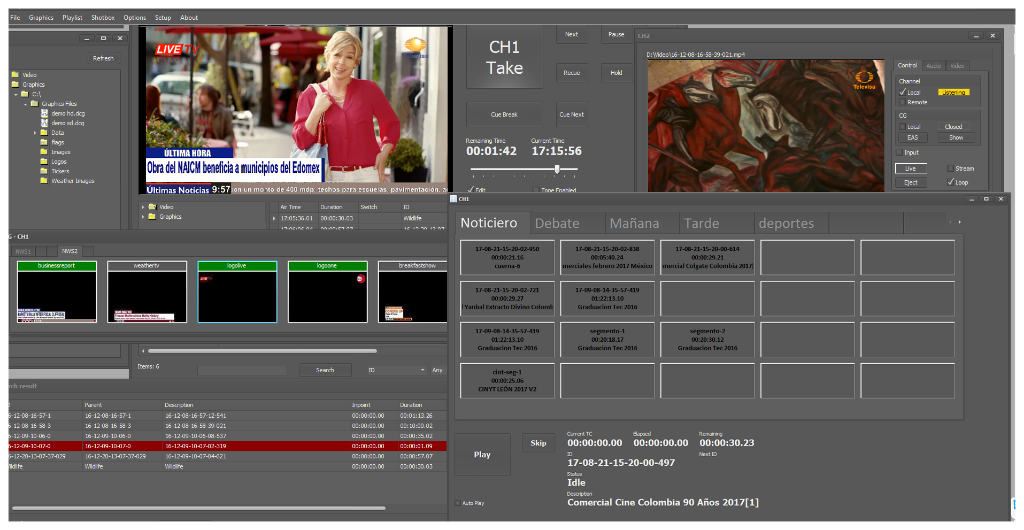The image size is (1024, 530).
Task: Toggle the Channel Local checkbox
Action: (x=903, y=92)
